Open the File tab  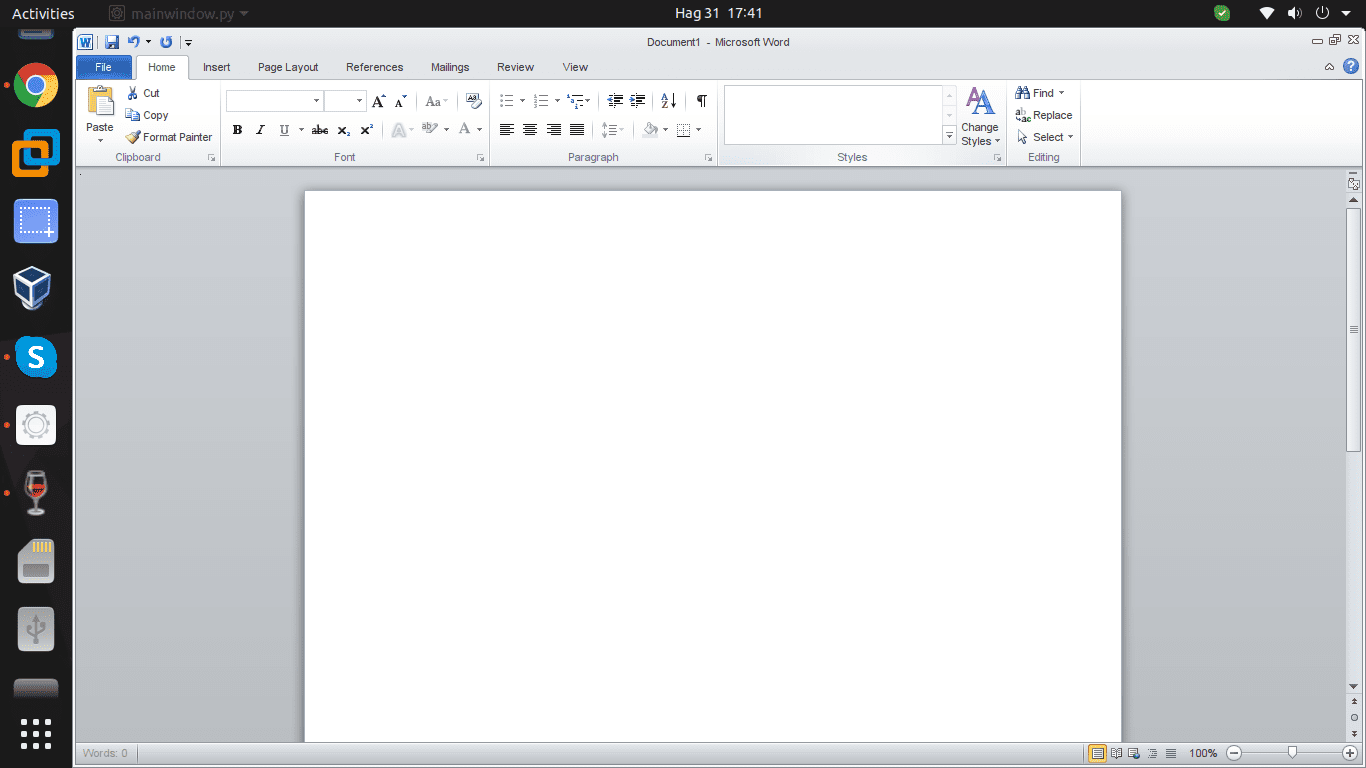click(103, 67)
